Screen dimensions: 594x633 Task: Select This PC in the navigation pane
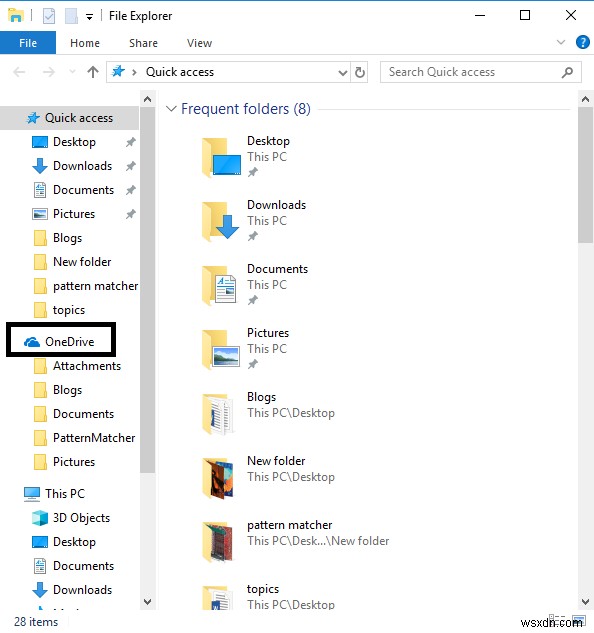coord(65,494)
